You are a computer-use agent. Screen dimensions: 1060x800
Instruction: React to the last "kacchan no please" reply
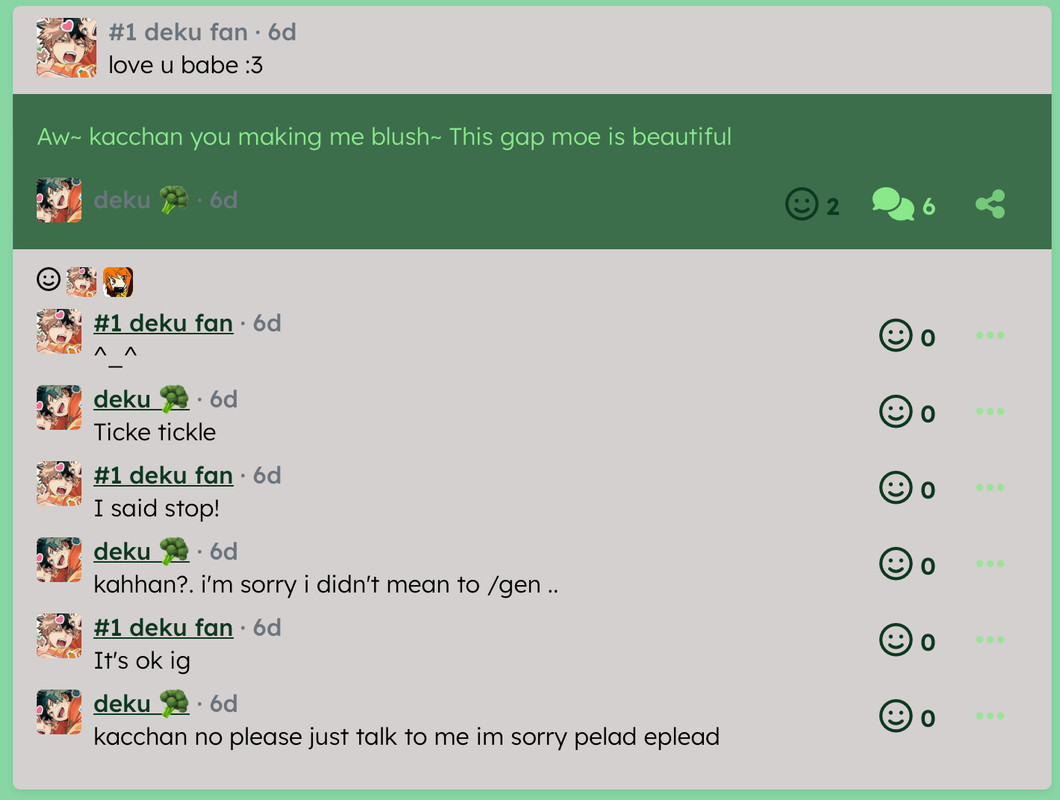click(896, 716)
